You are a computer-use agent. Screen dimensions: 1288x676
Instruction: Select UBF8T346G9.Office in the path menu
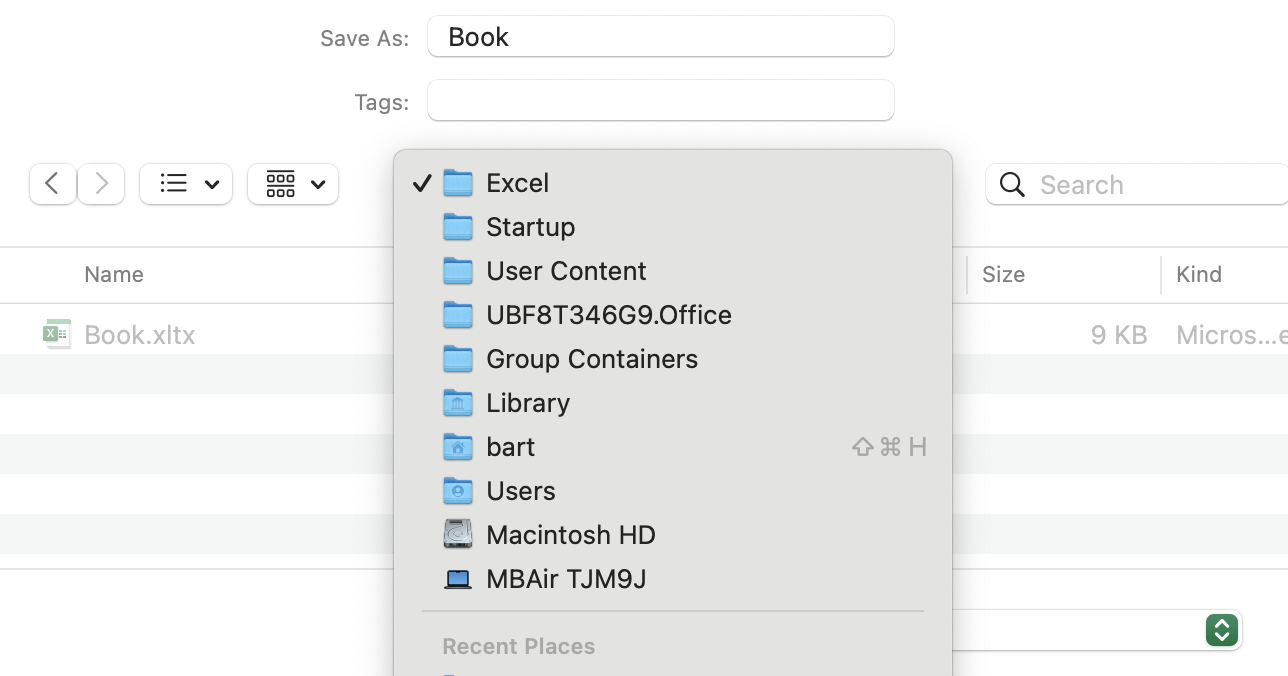click(608, 315)
